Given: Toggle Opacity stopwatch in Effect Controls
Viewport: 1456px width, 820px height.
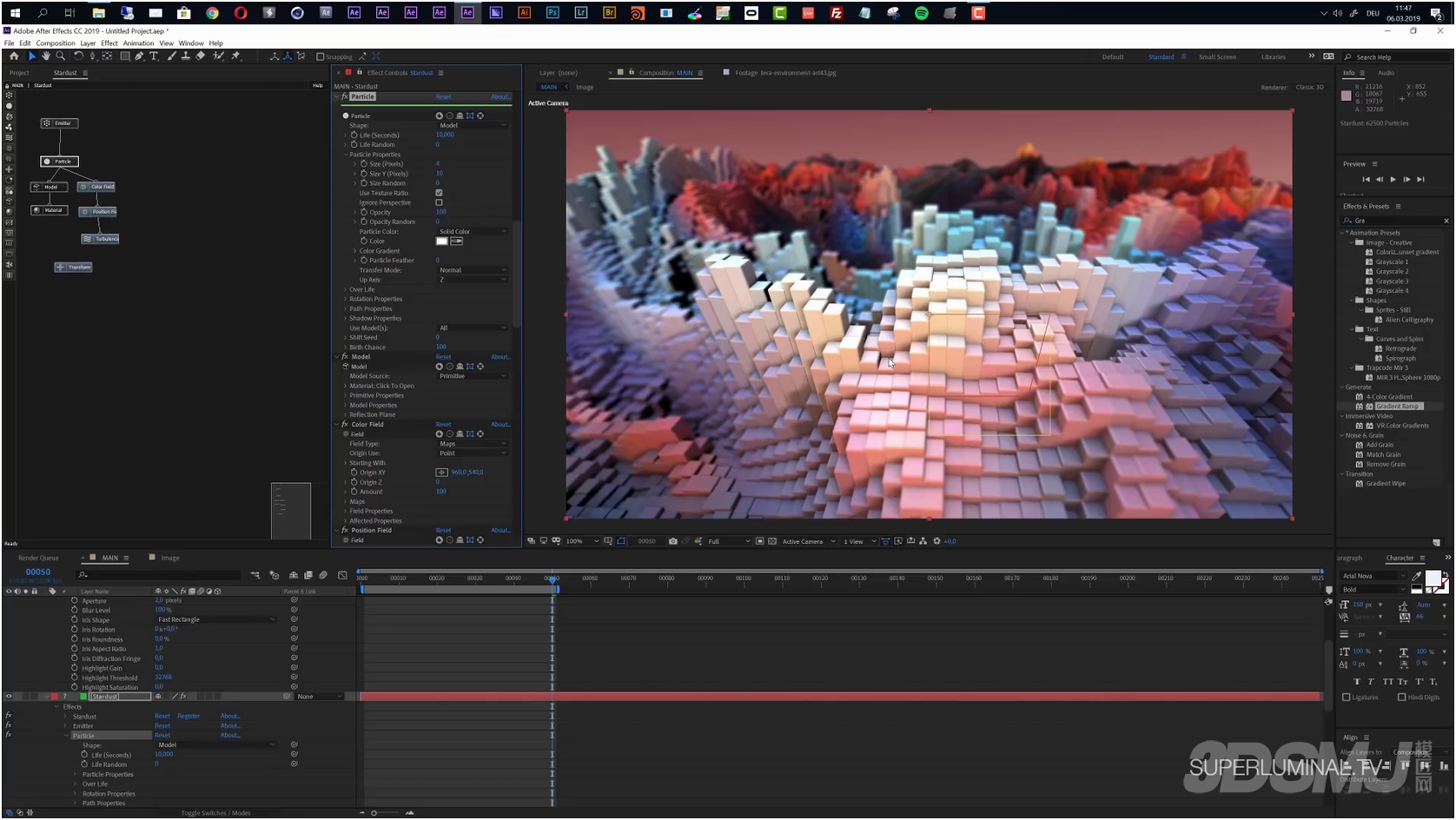Looking at the screenshot, I should (x=364, y=212).
